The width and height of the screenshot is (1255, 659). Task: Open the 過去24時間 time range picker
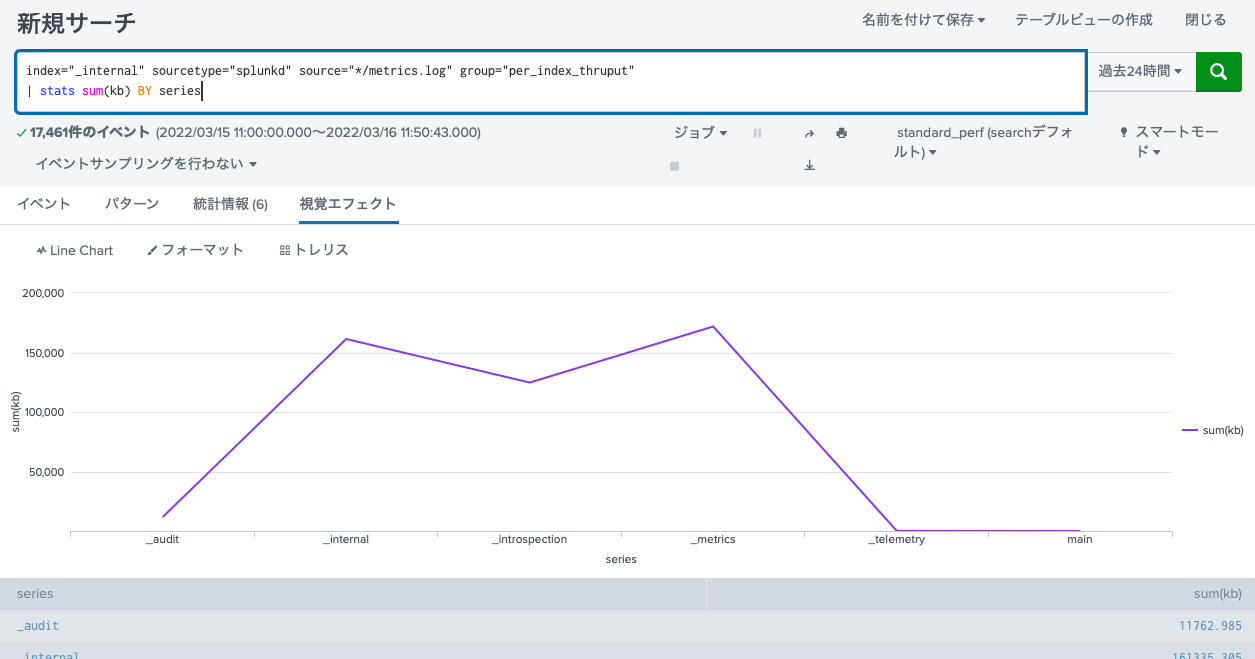(1140, 71)
